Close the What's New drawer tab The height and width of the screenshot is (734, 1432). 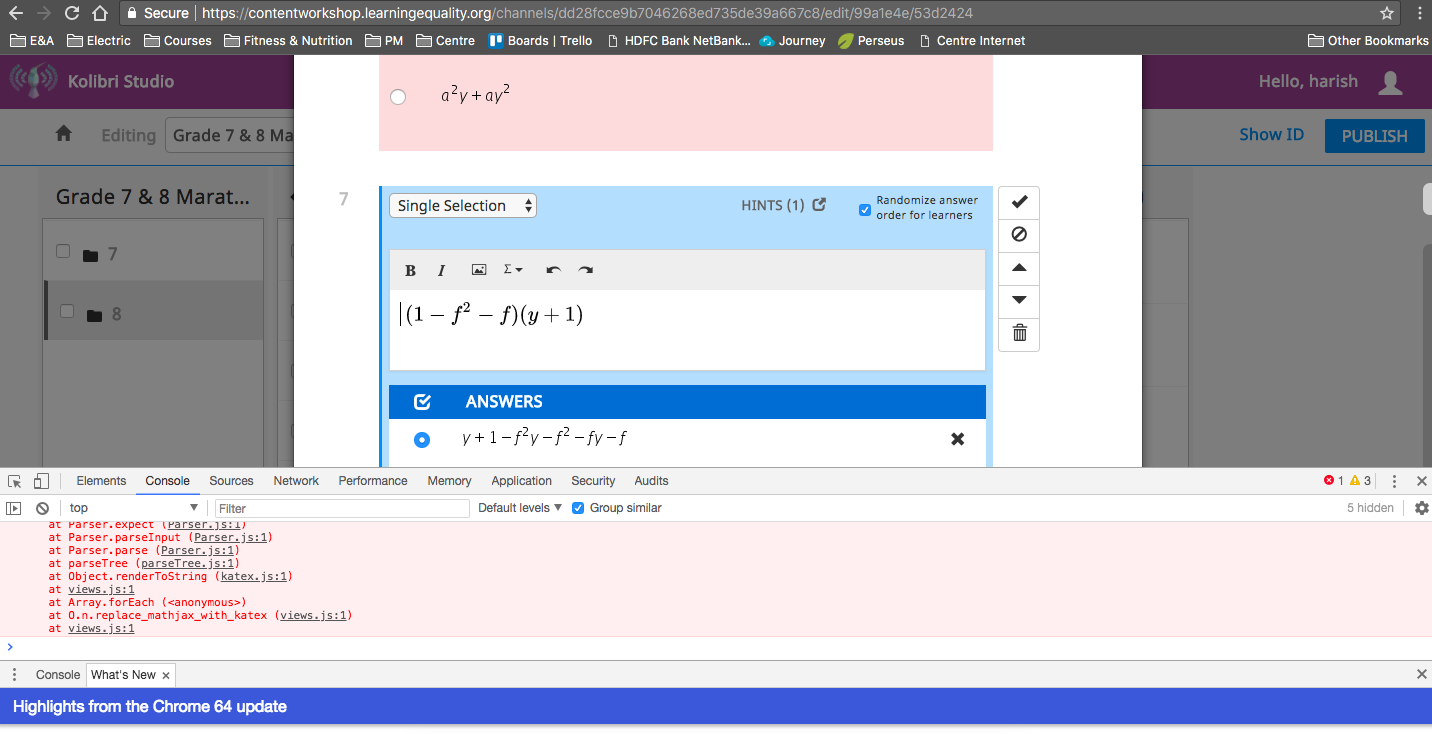166,675
